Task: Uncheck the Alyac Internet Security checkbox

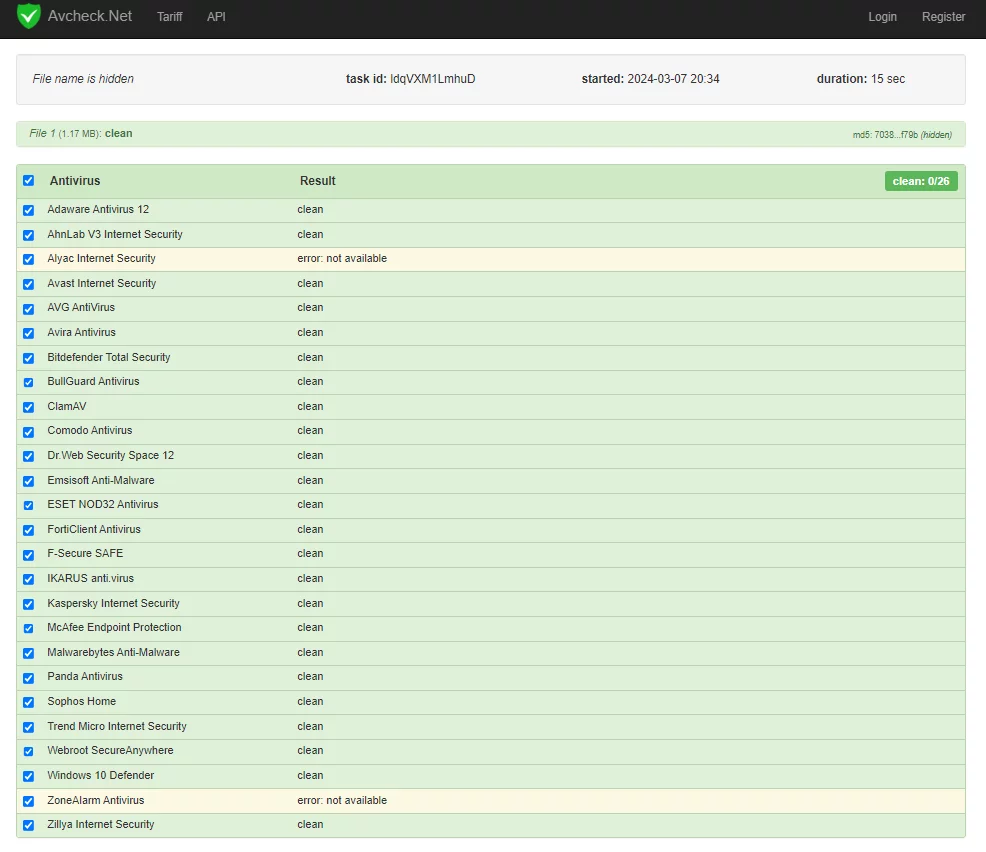Action: pyautogui.click(x=28, y=259)
